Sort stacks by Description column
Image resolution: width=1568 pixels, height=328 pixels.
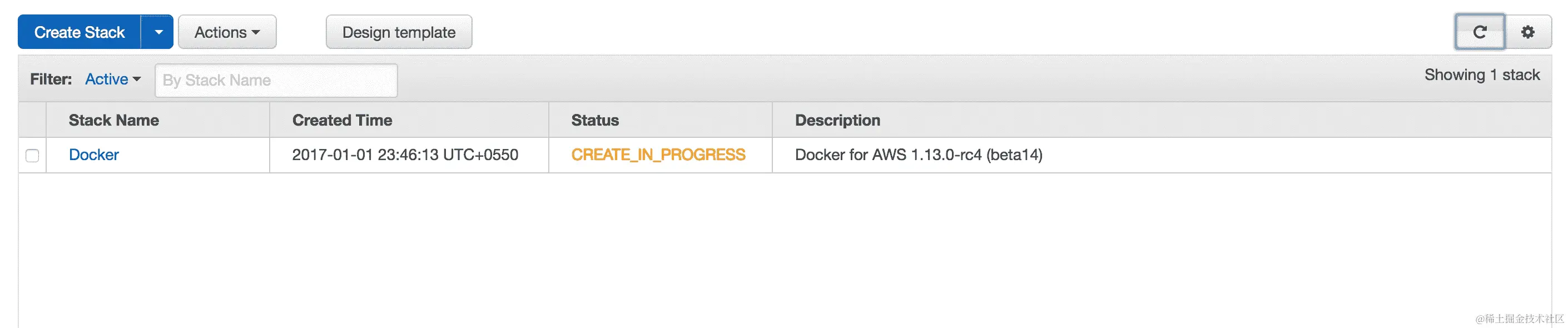[837, 120]
